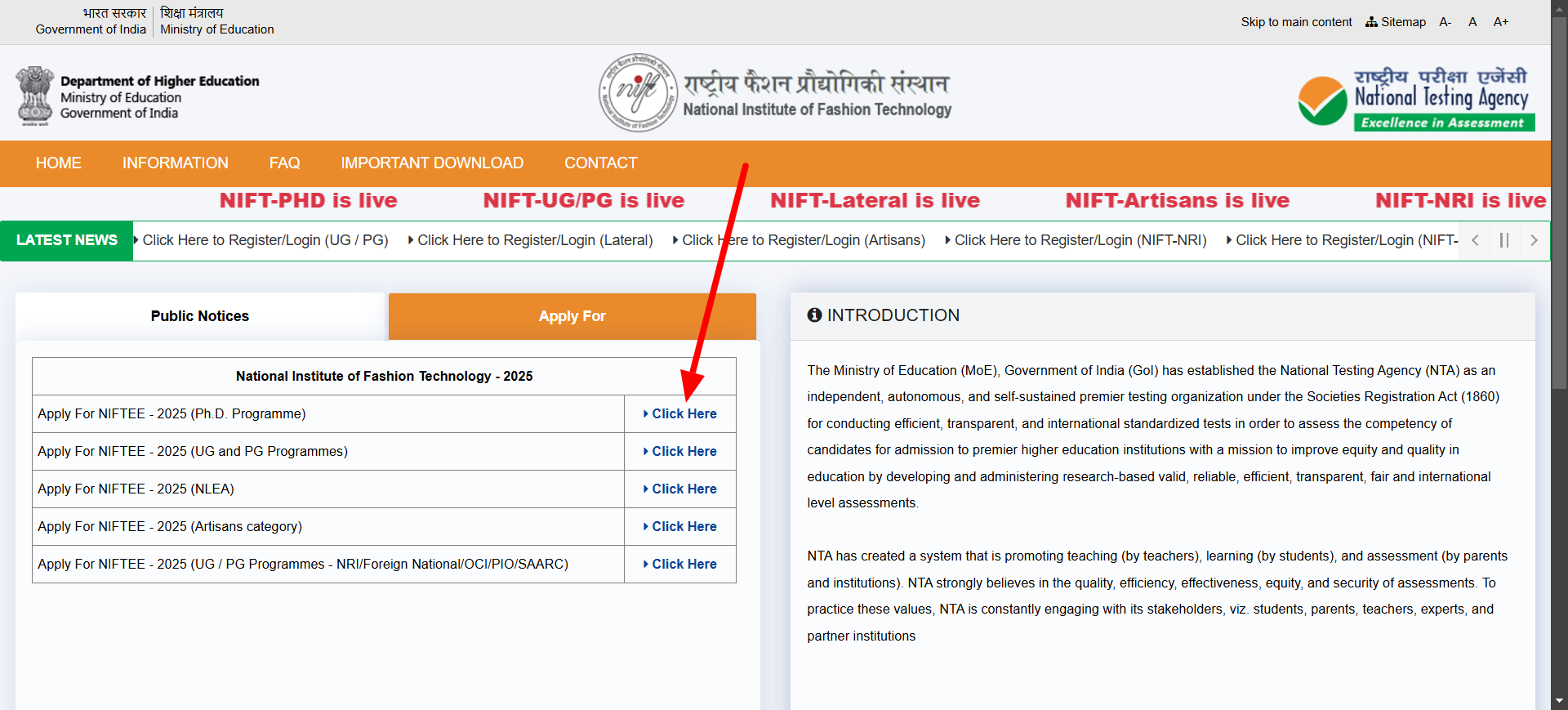Click Apply For NIFTEE (UG and PG Programmes) row text

[x=193, y=452]
